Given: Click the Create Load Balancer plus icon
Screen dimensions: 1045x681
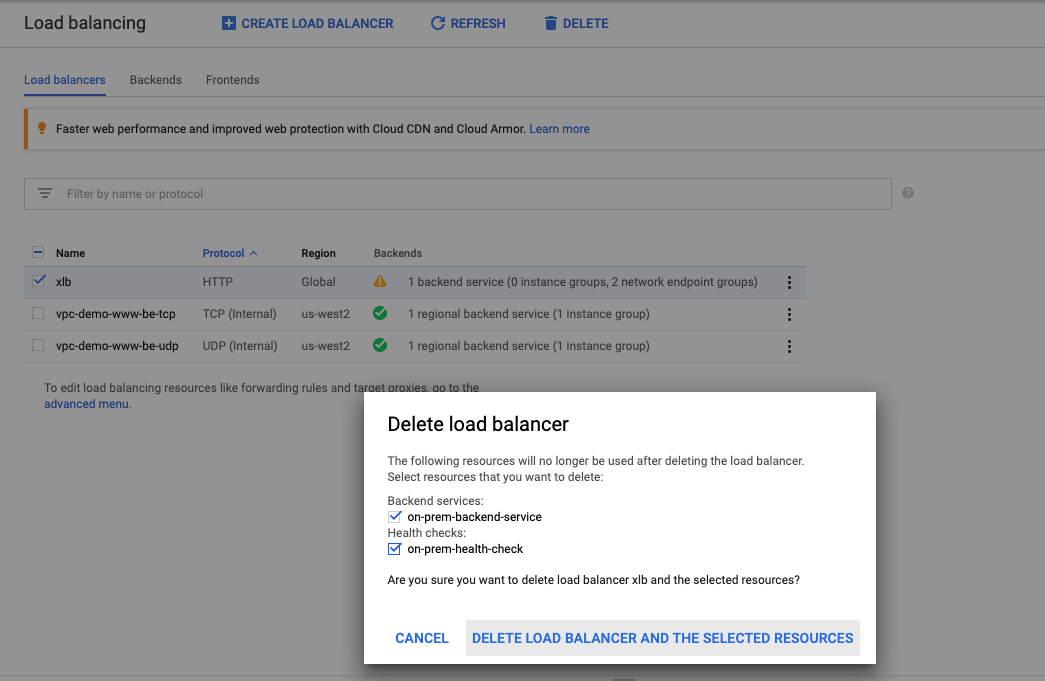Looking at the screenshot, I should click(229, 23).
